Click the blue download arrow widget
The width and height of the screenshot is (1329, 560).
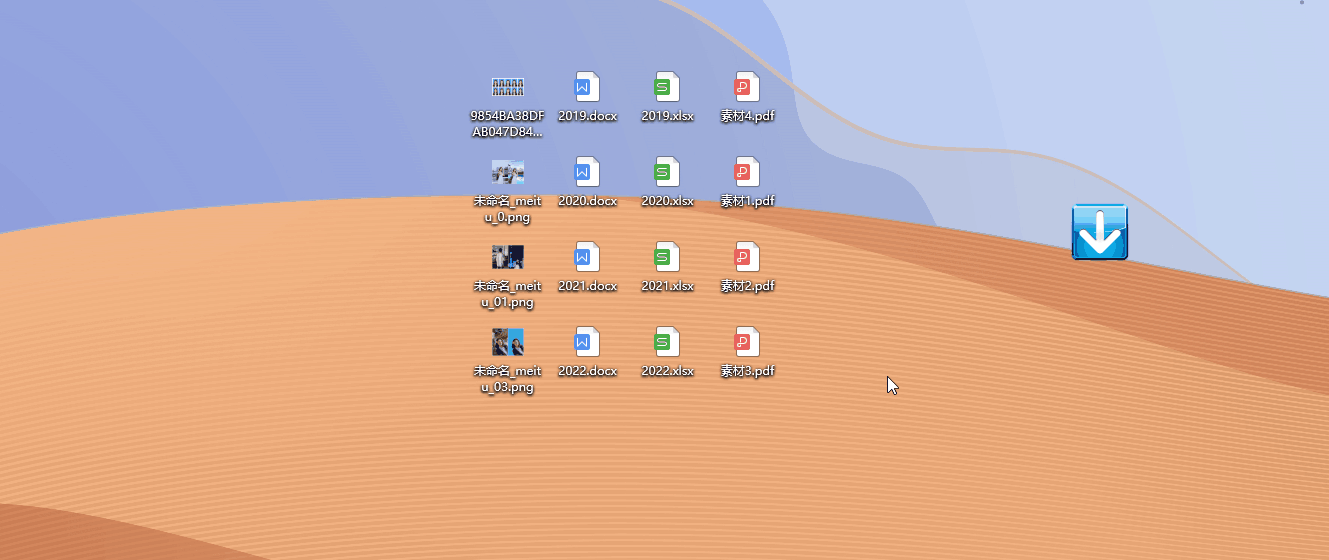(1100, 232)
